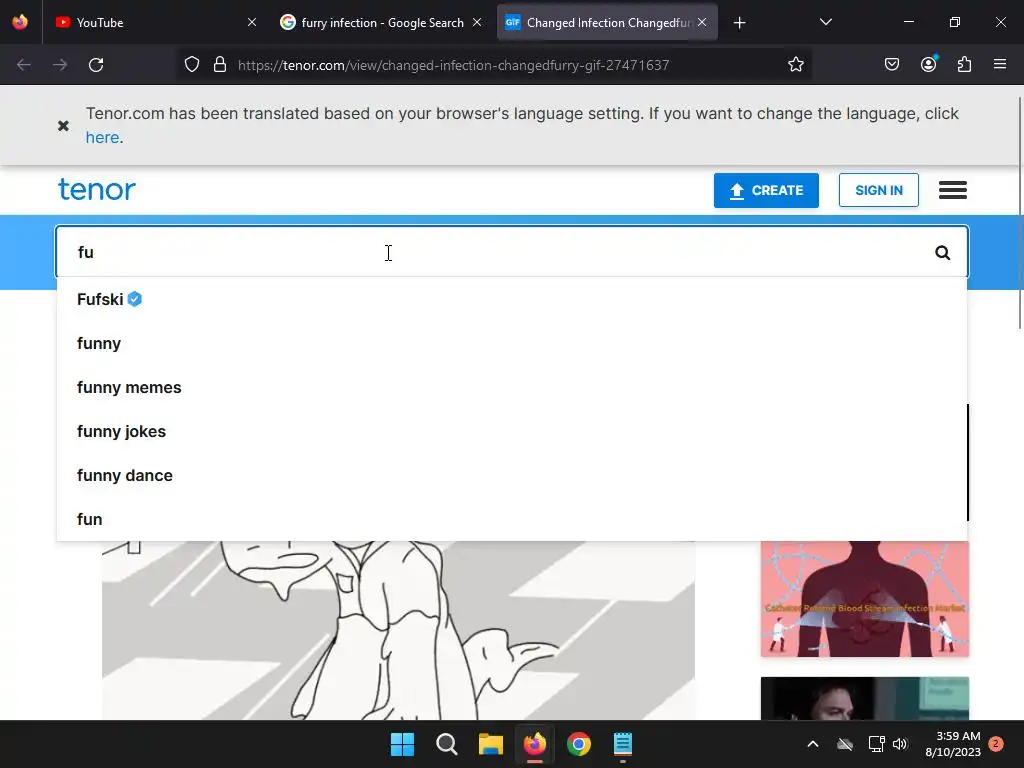Click the CREATE upload button
Image resolution: width=1024 pixels, height=768 pixels.
tap(766, 190)
